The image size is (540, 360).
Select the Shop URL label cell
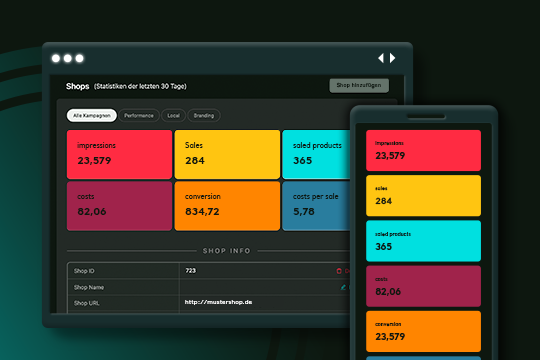point(123,303)
